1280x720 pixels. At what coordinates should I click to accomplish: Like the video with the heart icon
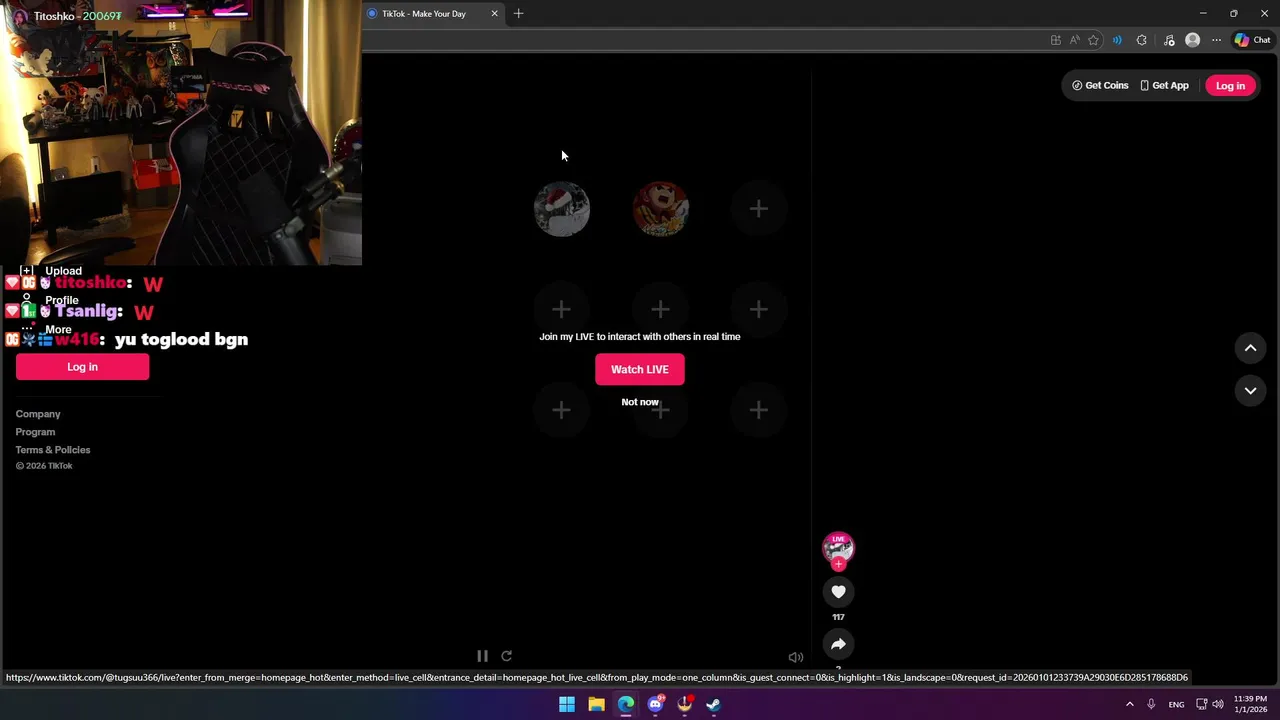click(x=838, y=592)
